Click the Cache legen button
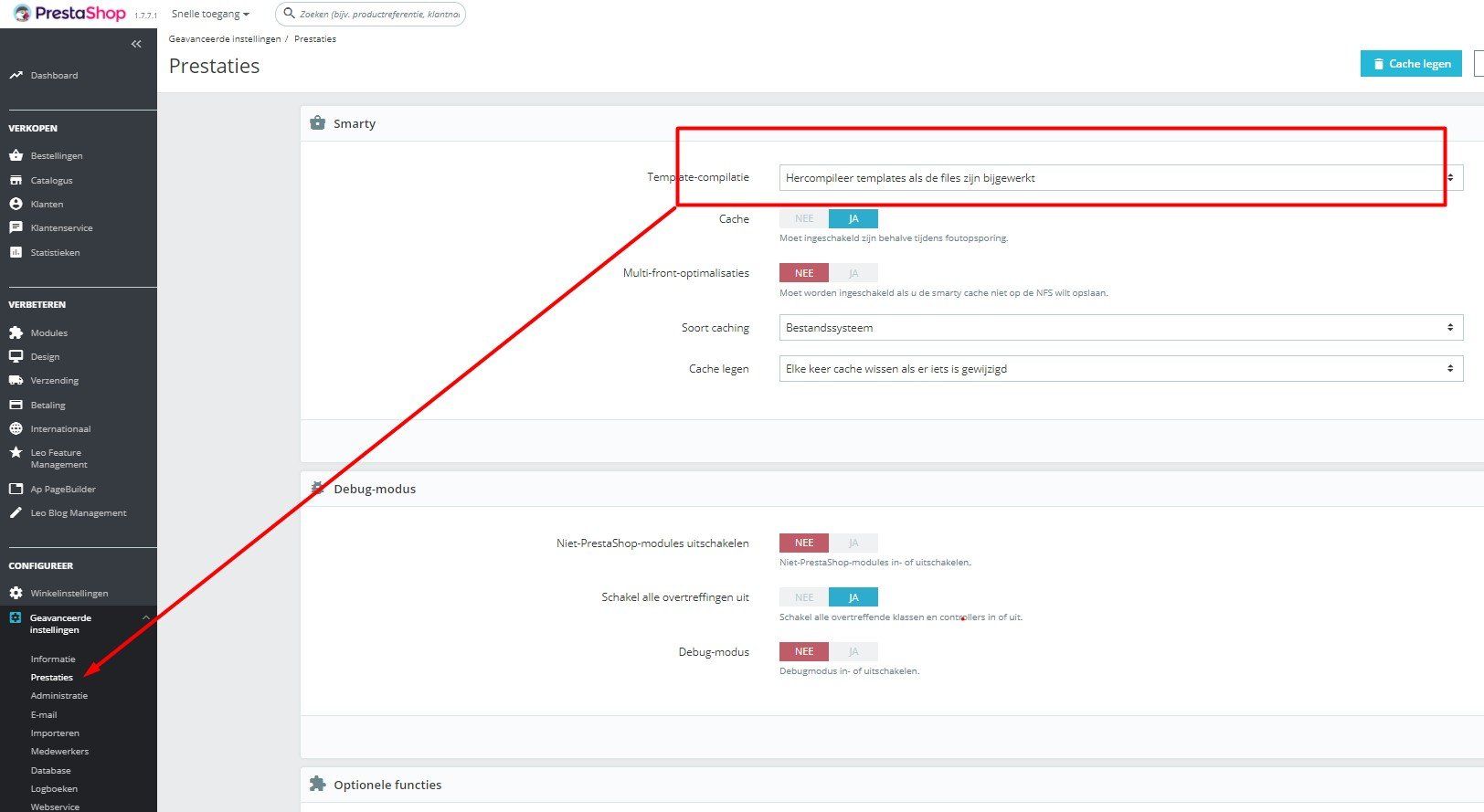1484x812 pixels. pyautogui.click(x=1411, y=64)
